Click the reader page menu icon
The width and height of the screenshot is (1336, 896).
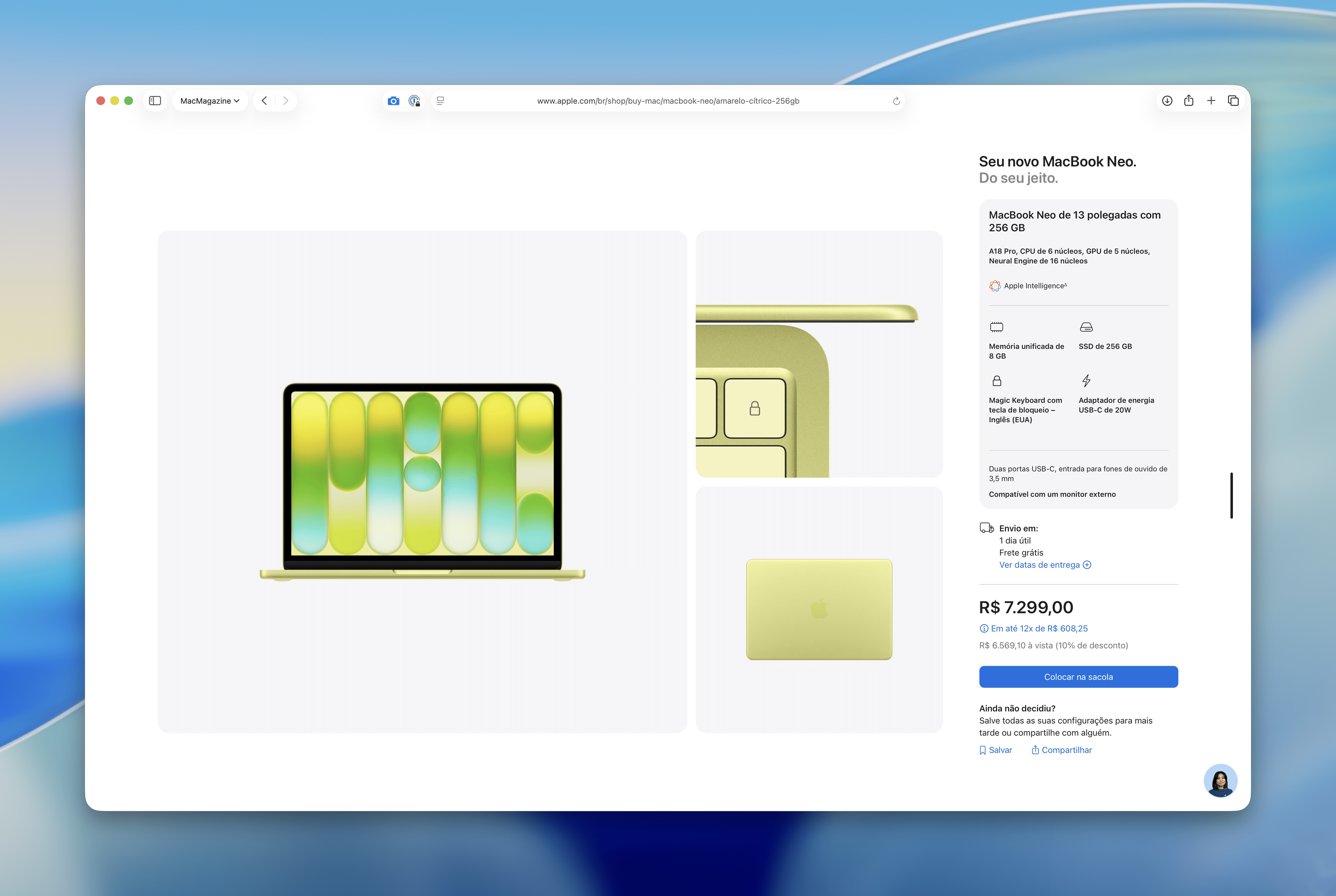[x=440, y=100]
